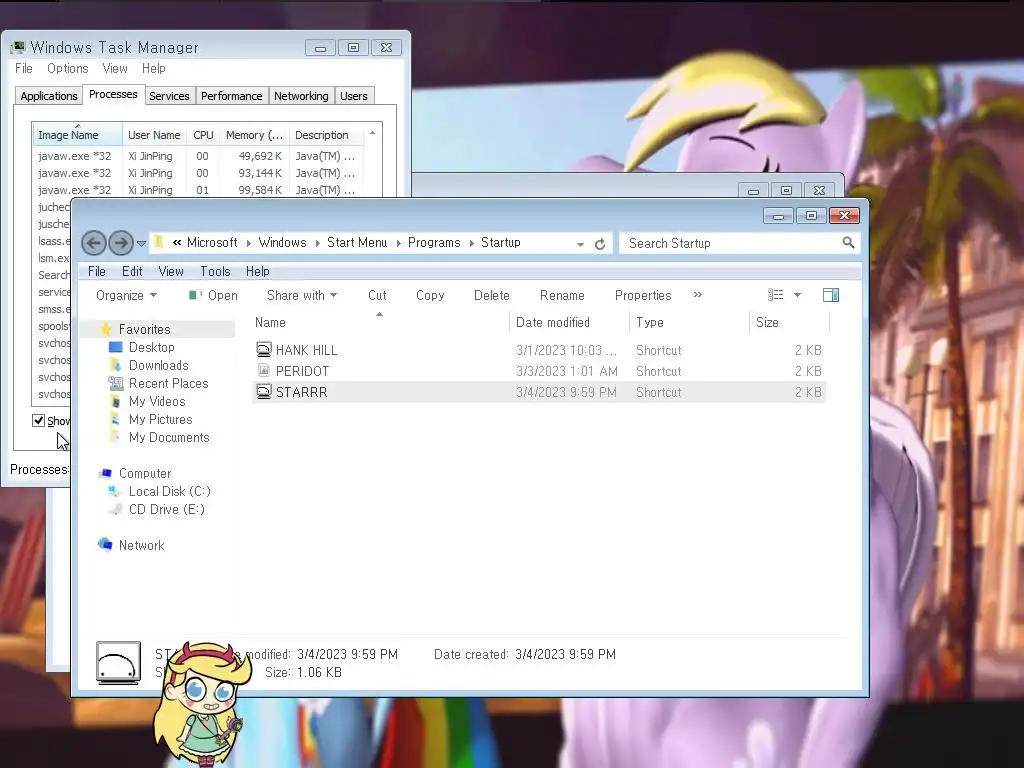Screen dimensions: 1024x768
Task: Toggle Show processes from all users checkbox
Action: (x=39, y=421)
